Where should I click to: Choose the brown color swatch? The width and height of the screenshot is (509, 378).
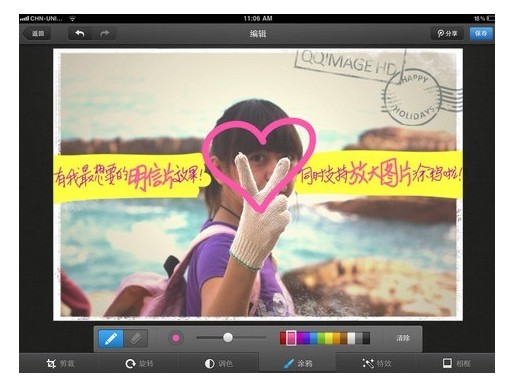pos(344,338)
